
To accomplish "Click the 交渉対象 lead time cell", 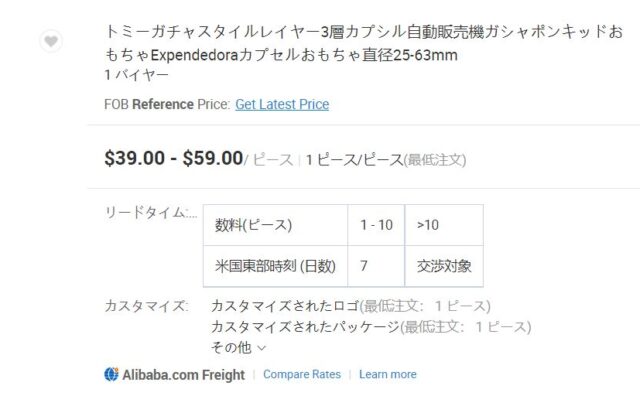I will (x=444, y=266).
